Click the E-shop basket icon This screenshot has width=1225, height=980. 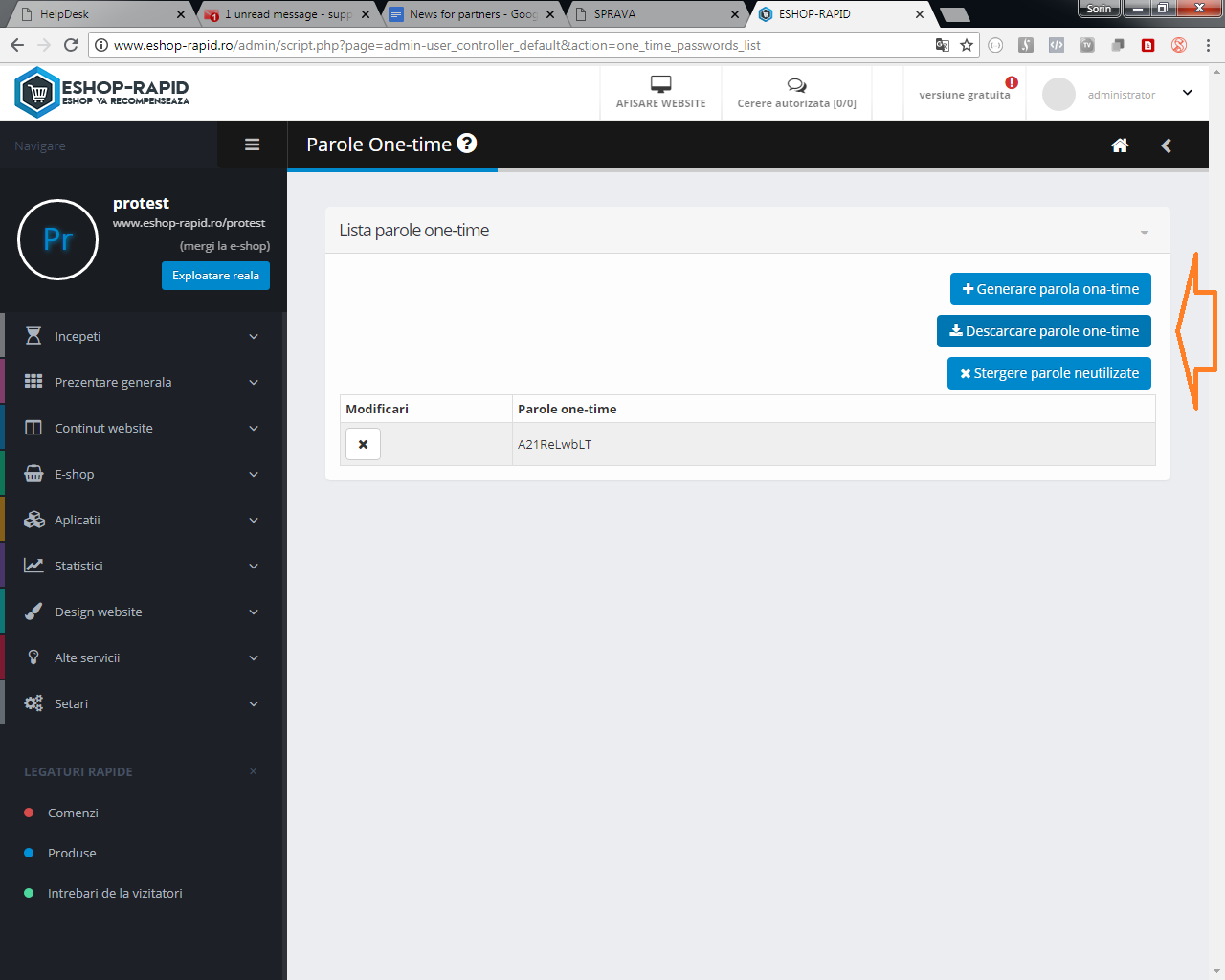click(33, 474)
